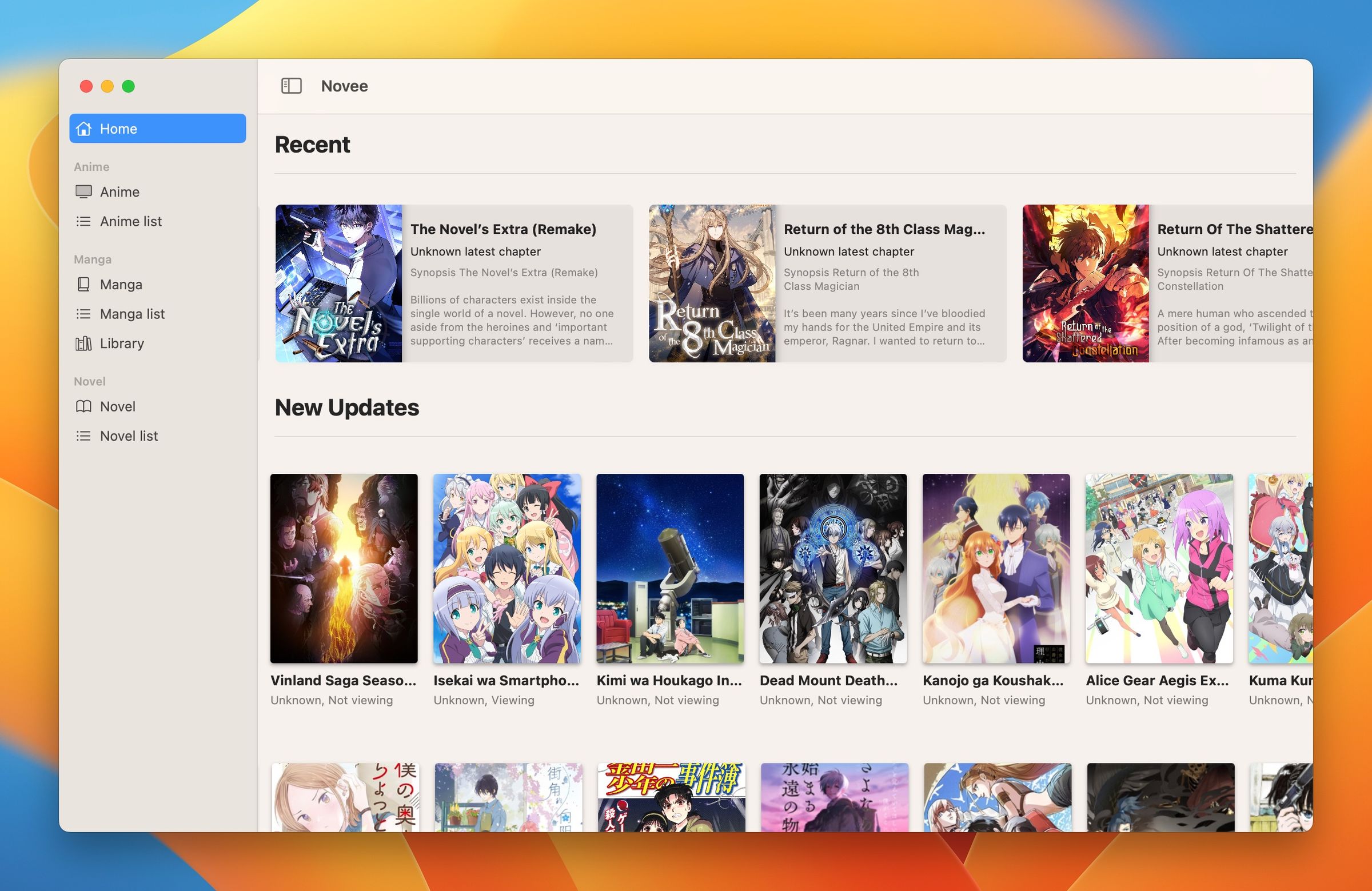
Task: Open Return of the 8th Class Magician
Action: [x=827, y=283]
